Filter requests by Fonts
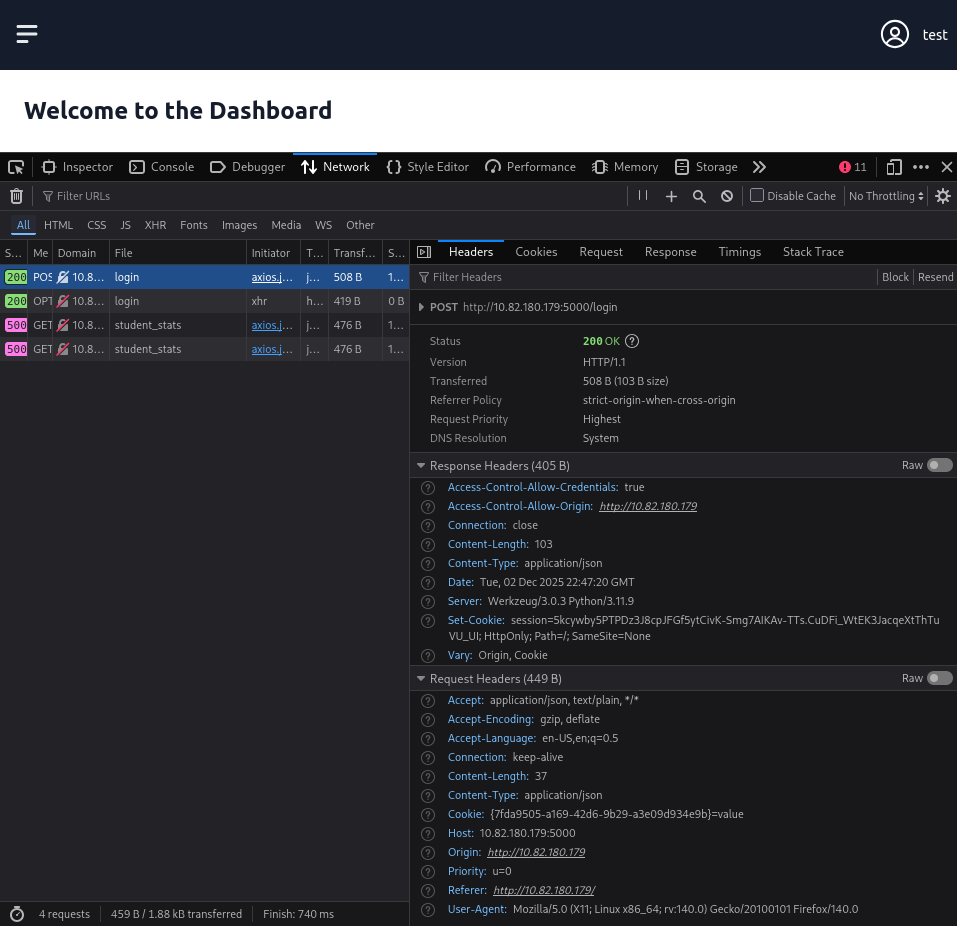Image resolution: width=957 pixels, height=926 pixels. click(193, 225)
